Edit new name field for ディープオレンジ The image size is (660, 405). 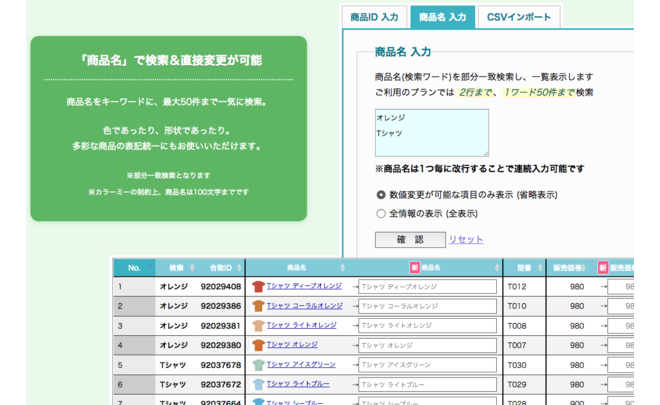(427, 287)
